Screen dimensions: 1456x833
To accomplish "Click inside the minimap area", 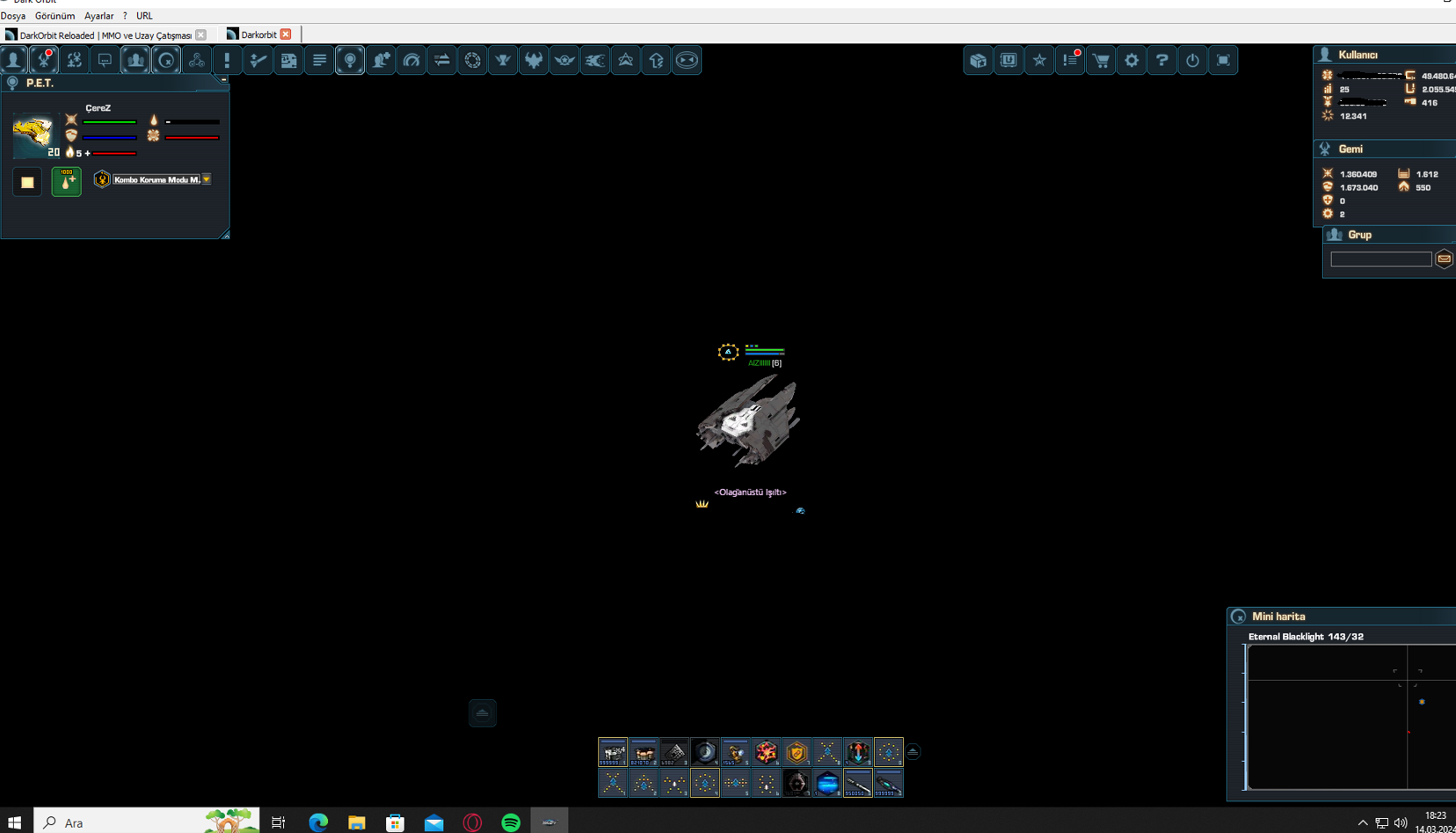I will point(1351,717).
